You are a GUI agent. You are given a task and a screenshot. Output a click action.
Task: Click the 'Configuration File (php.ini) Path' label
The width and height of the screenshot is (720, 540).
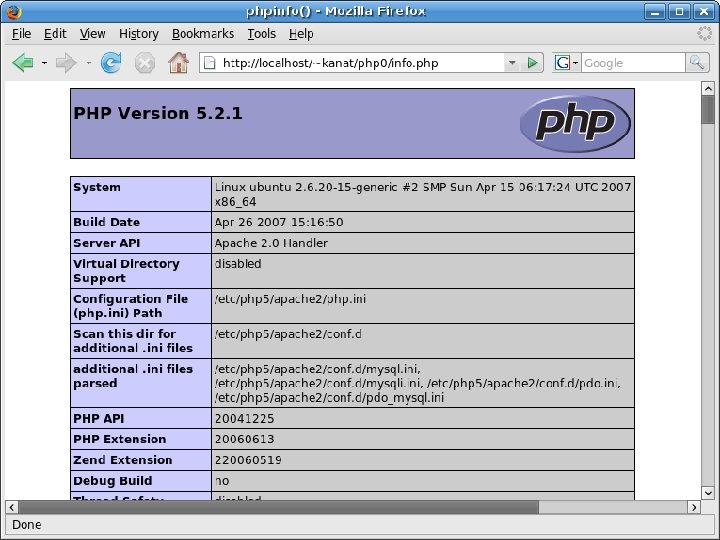130,306
